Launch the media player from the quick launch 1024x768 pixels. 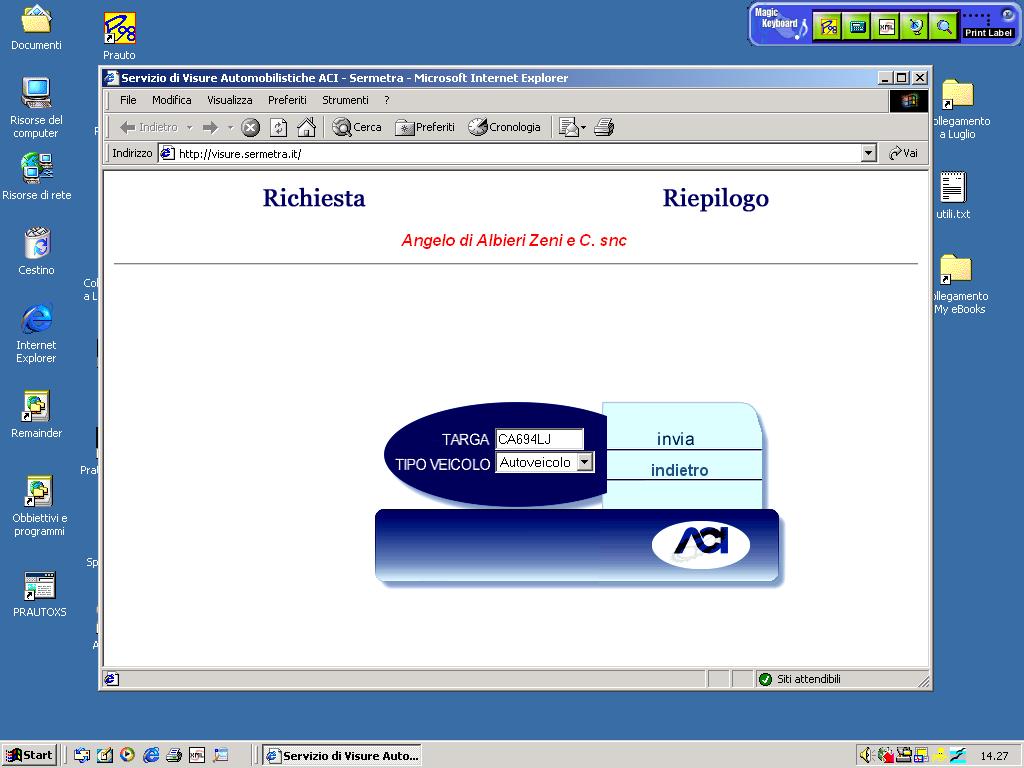[x=127, y=755]
